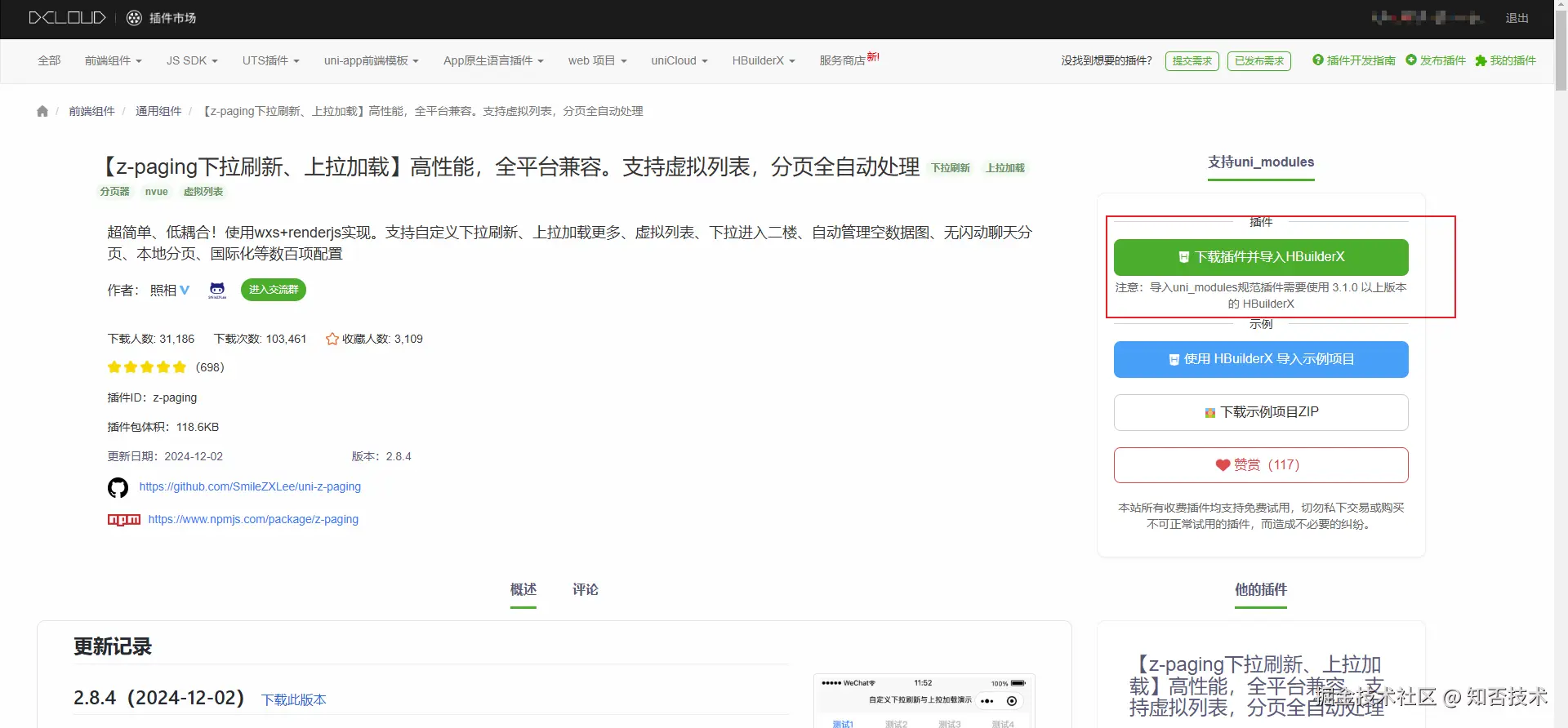
Task: Click the npm logo icon
Action: 124,520
